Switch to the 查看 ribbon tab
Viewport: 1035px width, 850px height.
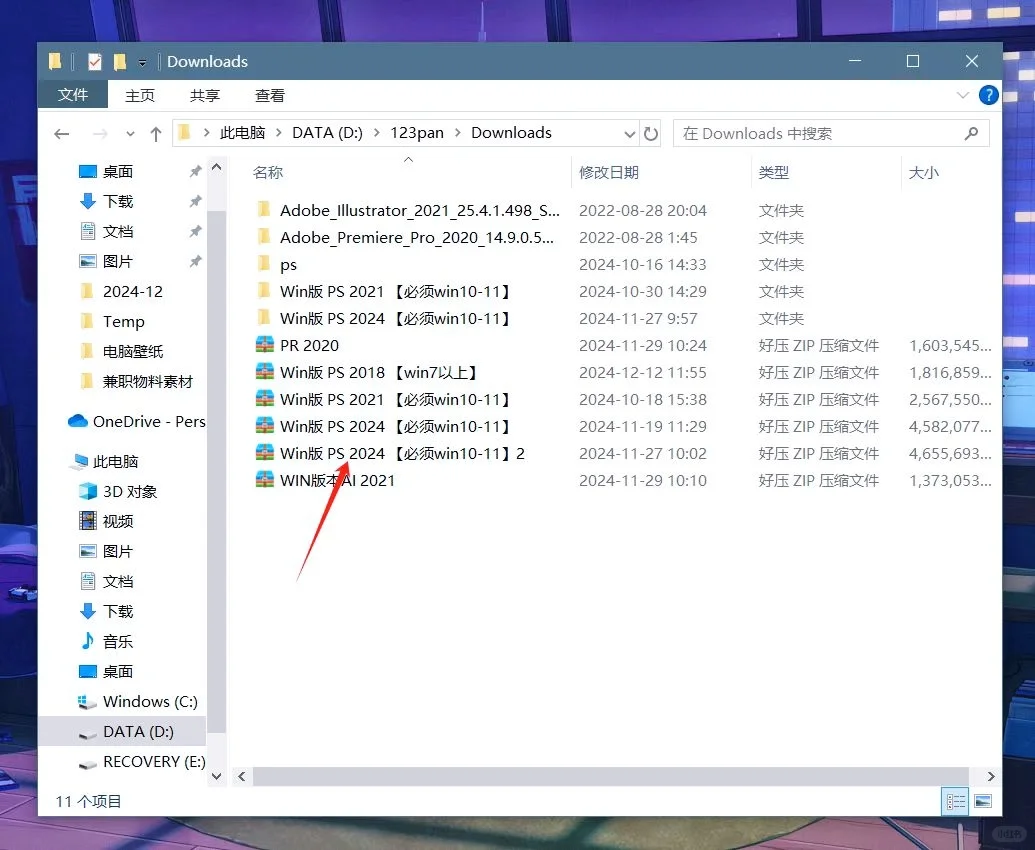(270, 95)
